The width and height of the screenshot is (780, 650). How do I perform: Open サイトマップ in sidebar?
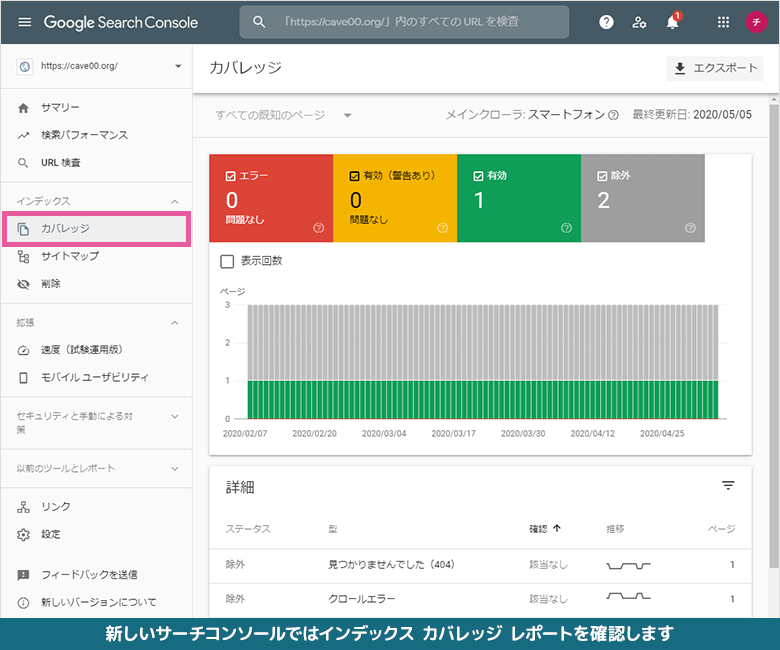pyautogui.click(x=97, y=257)
